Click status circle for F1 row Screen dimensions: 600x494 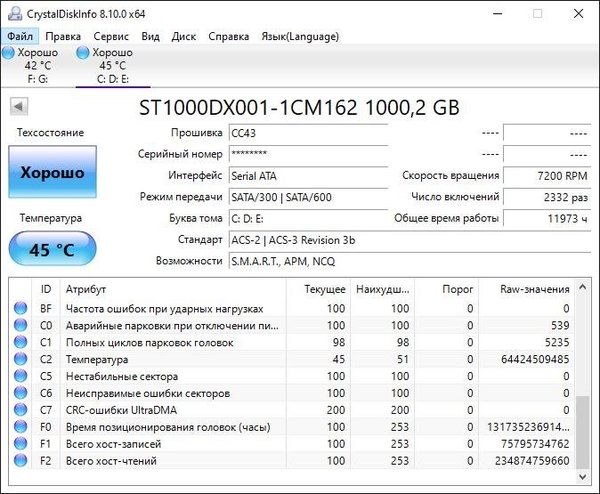coord(20,443)
